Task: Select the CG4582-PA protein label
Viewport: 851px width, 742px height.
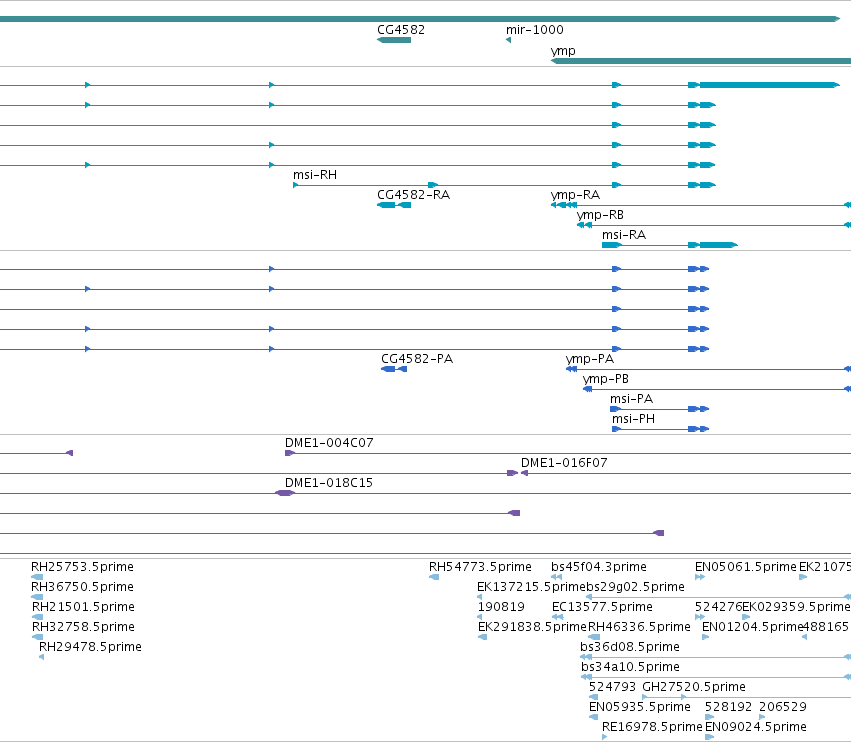Action: 417,359
